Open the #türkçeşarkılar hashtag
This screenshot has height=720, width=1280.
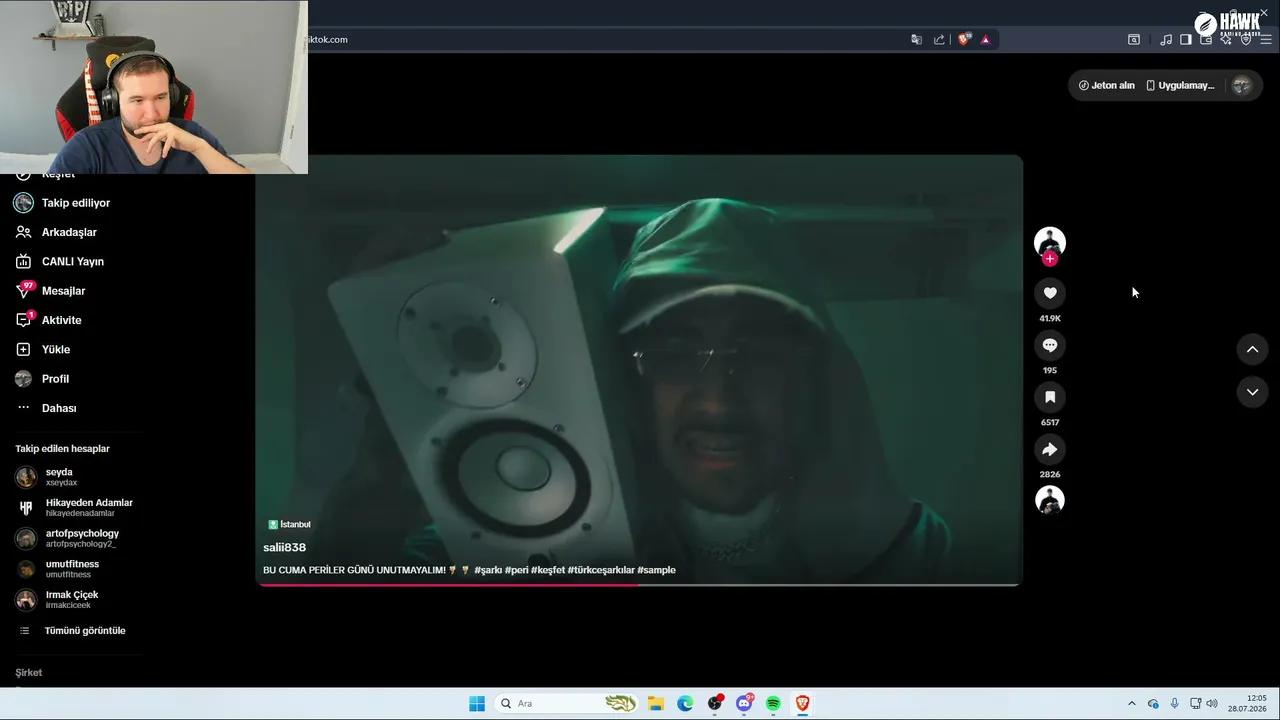(x=601, y=570)
